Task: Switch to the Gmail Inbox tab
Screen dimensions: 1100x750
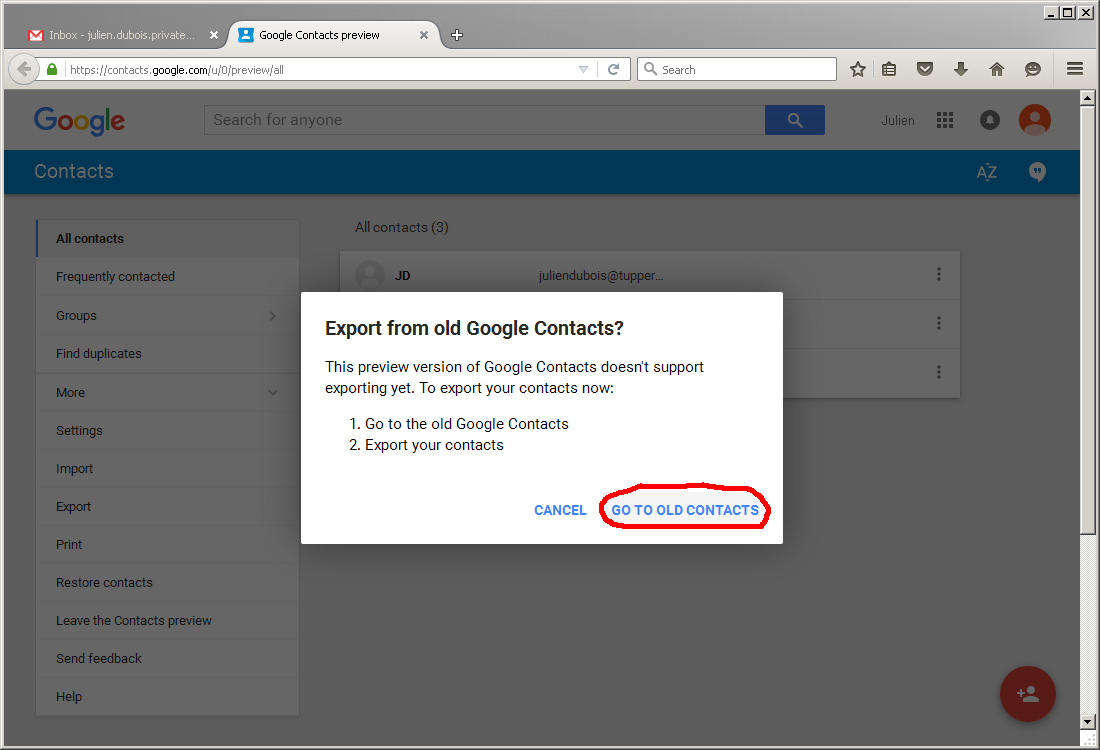Action: [120, 35]
